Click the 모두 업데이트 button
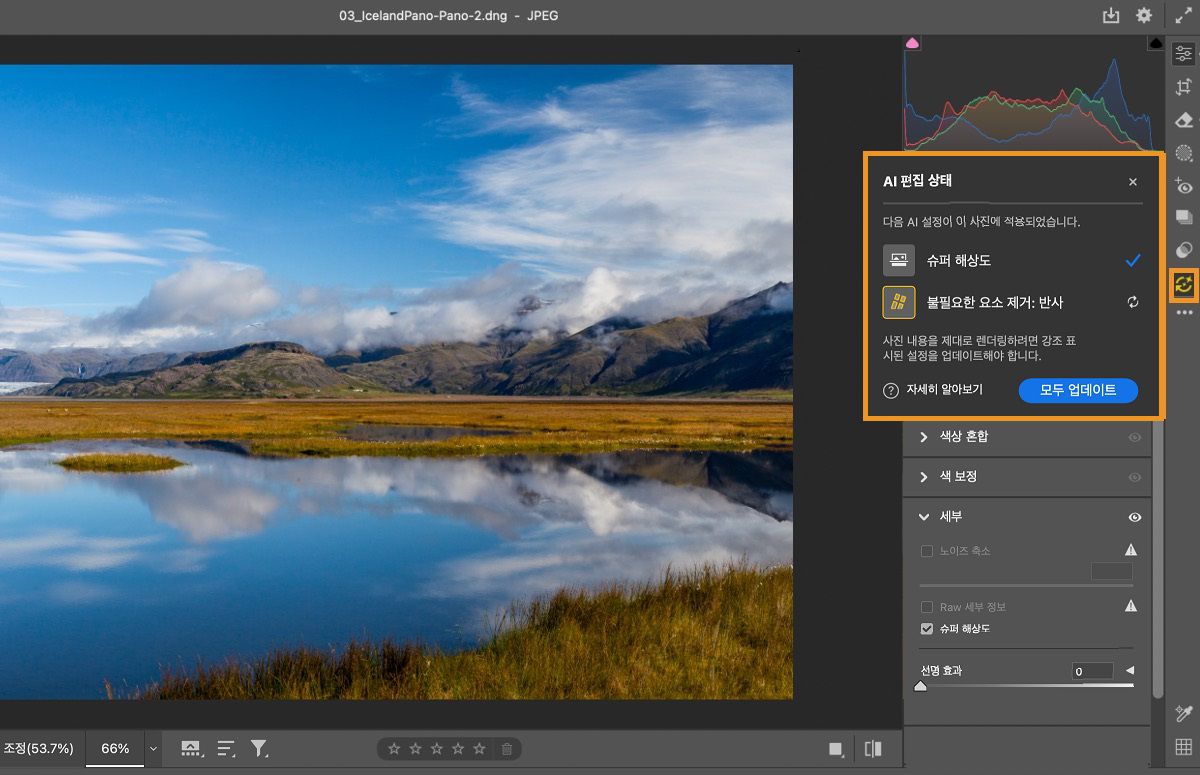The height and width of the screenshot is (775, 1200). coord(1078,390)
